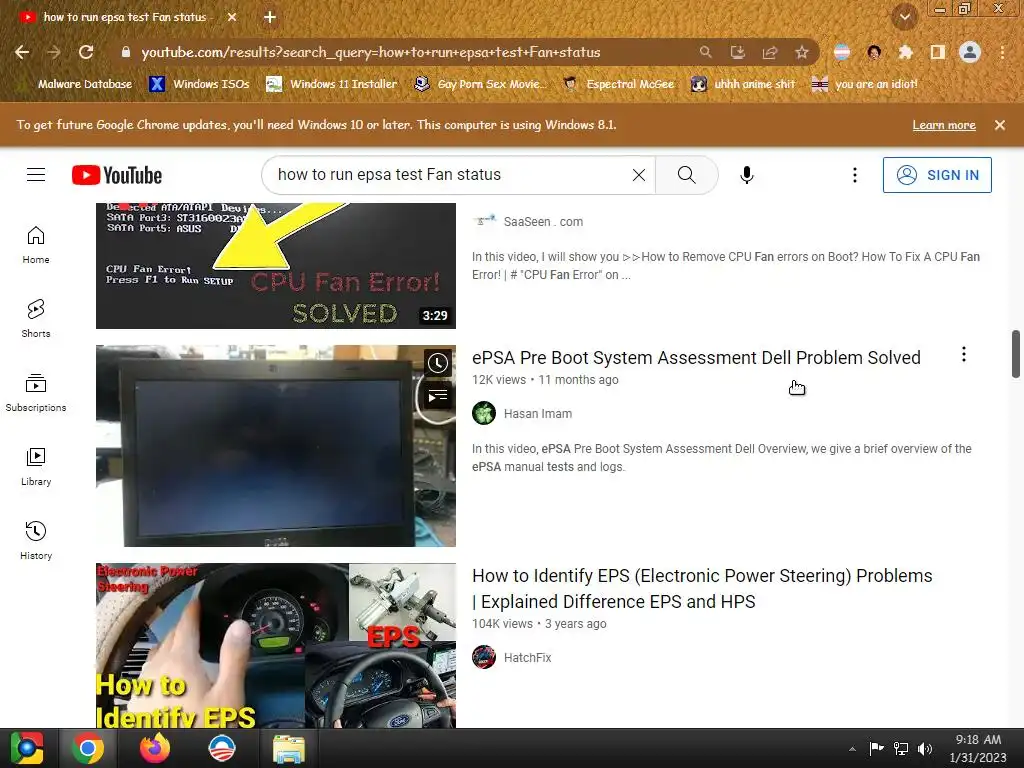Click the forward navigation arrow
Screen dimensions: 1024x768
(54, 52)
